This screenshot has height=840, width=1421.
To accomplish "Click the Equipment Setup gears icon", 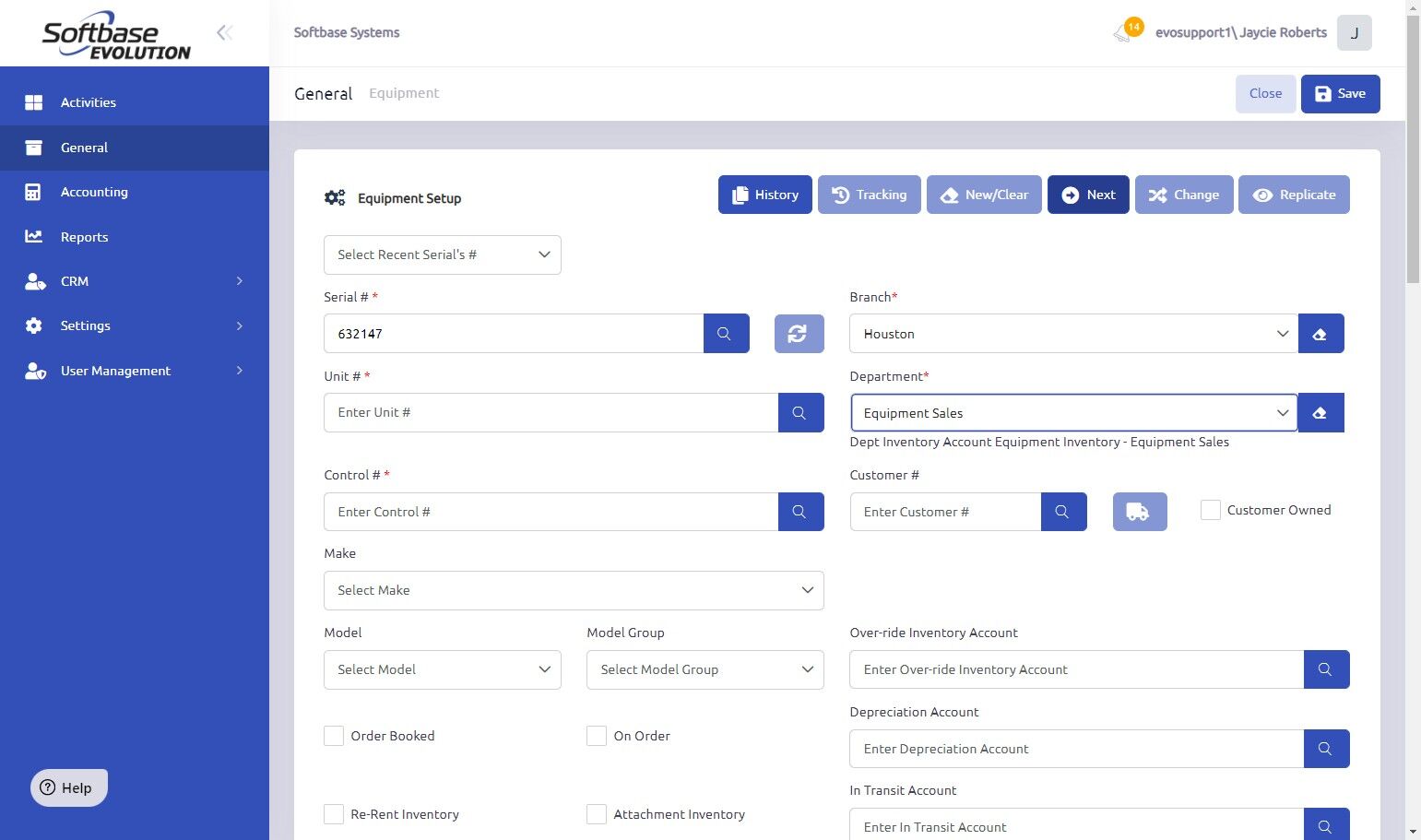I will pyautogui.click(x=335, y=197).
